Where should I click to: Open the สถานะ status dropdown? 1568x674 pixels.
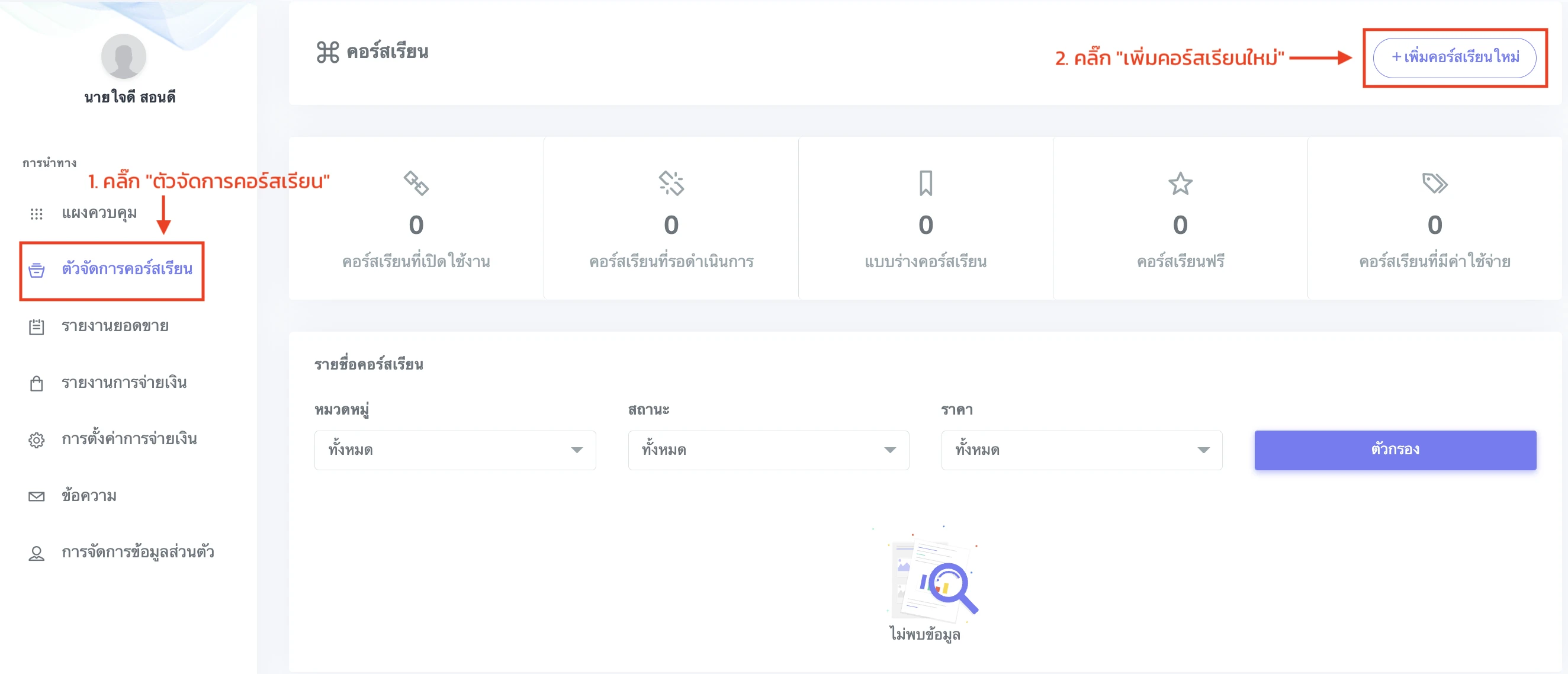pyautogui.click(x=768, y=450)
